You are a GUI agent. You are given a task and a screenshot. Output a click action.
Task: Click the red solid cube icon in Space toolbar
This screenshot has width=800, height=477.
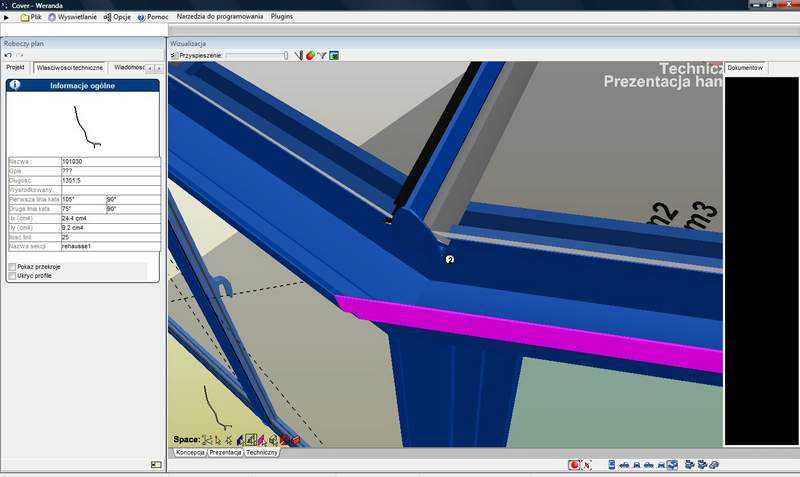click(x=295, y=439)
